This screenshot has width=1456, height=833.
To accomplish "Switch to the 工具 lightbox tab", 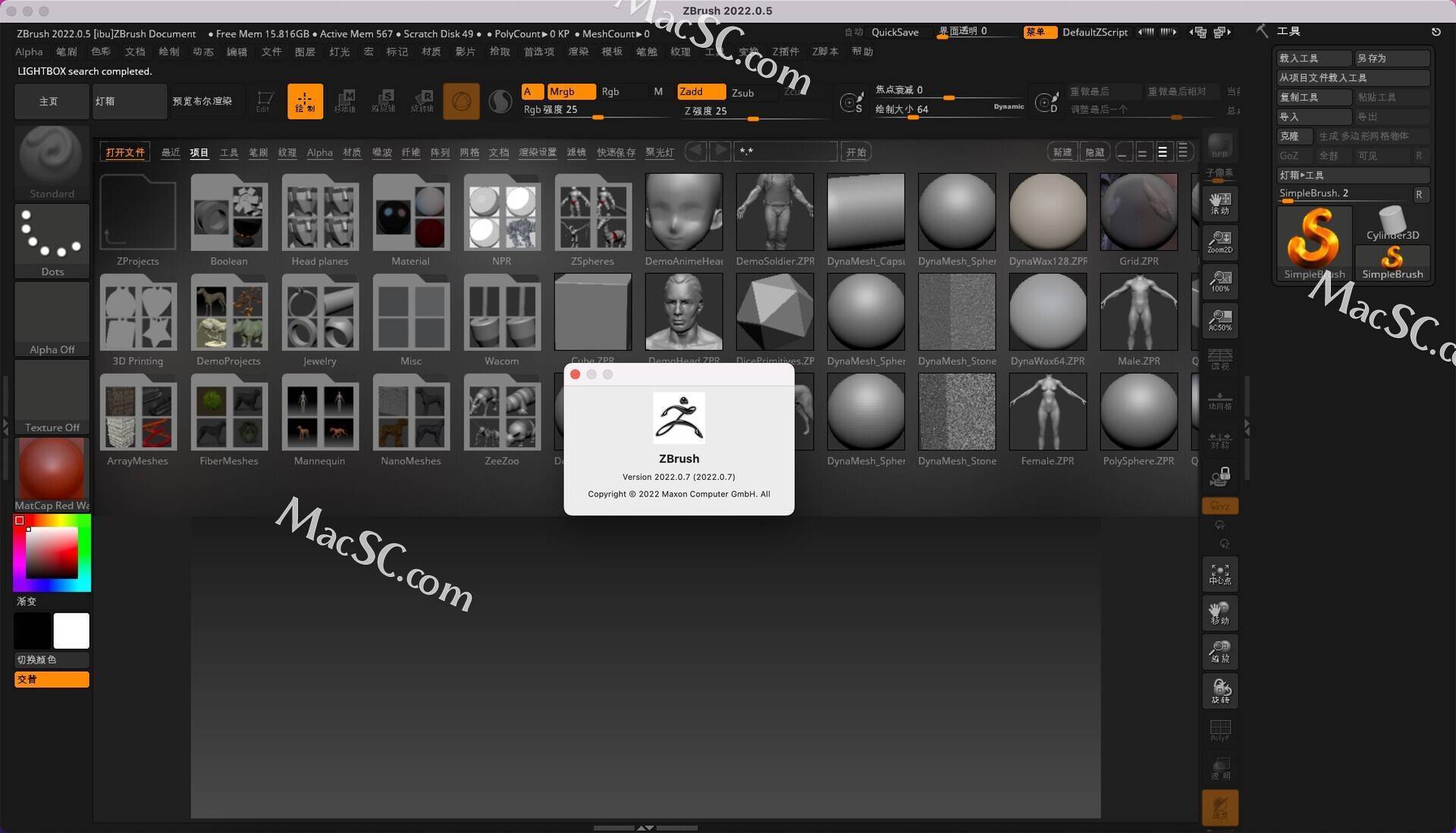I will 229,152.
